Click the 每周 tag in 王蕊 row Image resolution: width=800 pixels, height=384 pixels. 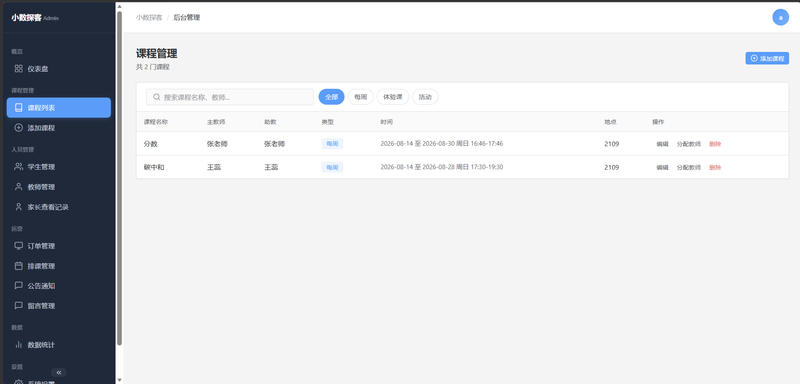click(x=332, y=167)
